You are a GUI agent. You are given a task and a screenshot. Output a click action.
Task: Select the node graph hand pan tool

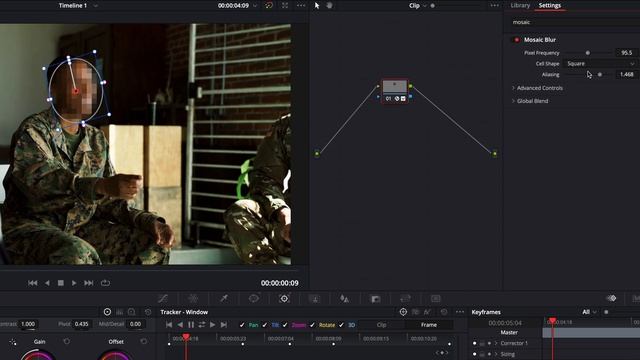pos(329,5)
